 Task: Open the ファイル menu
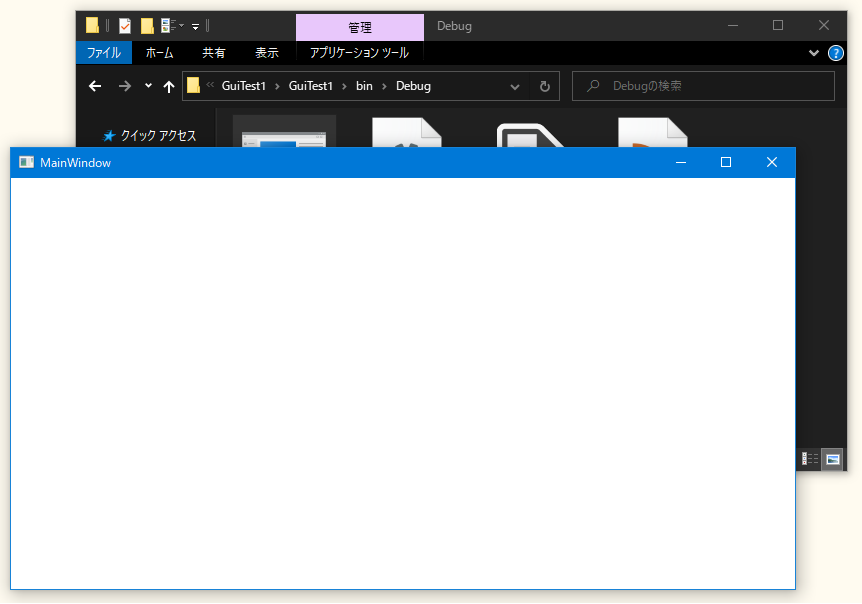click(104, 53)
